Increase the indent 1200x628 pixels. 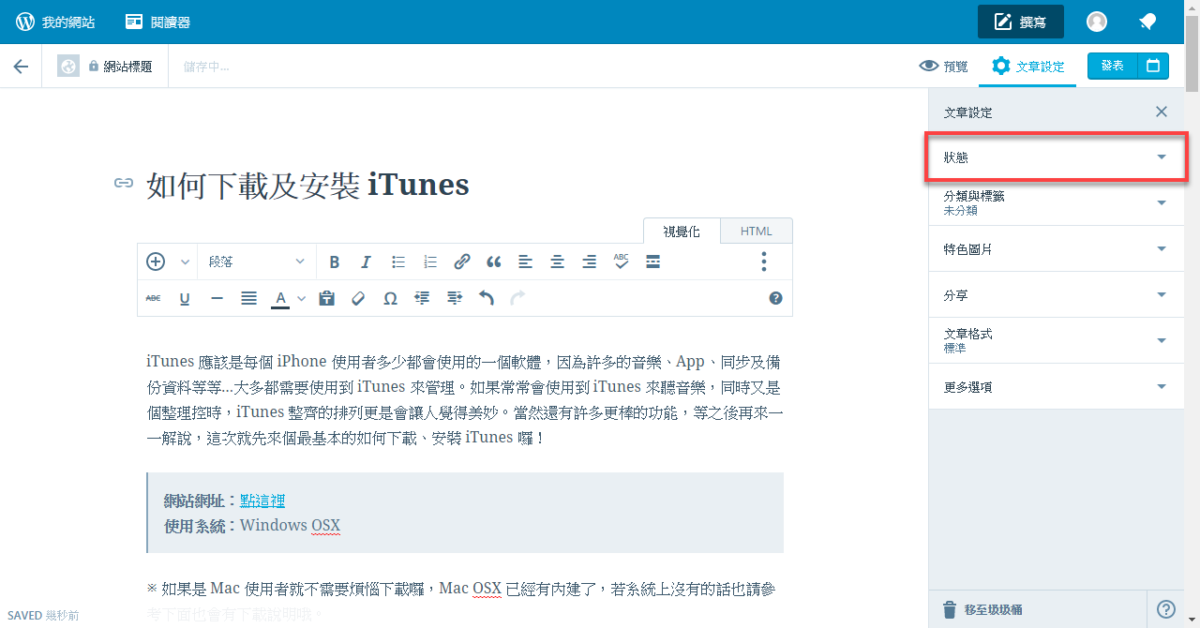[454, 298]
